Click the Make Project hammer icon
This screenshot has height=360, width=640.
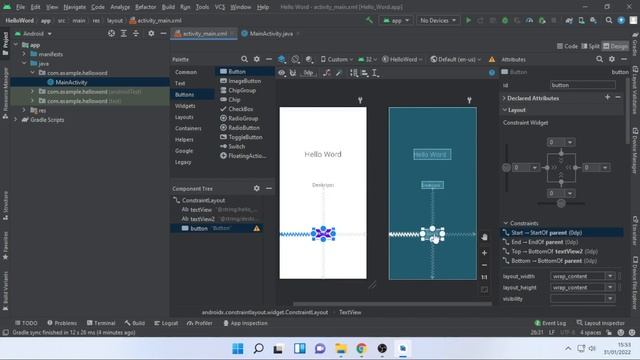(x=369, y=20)
